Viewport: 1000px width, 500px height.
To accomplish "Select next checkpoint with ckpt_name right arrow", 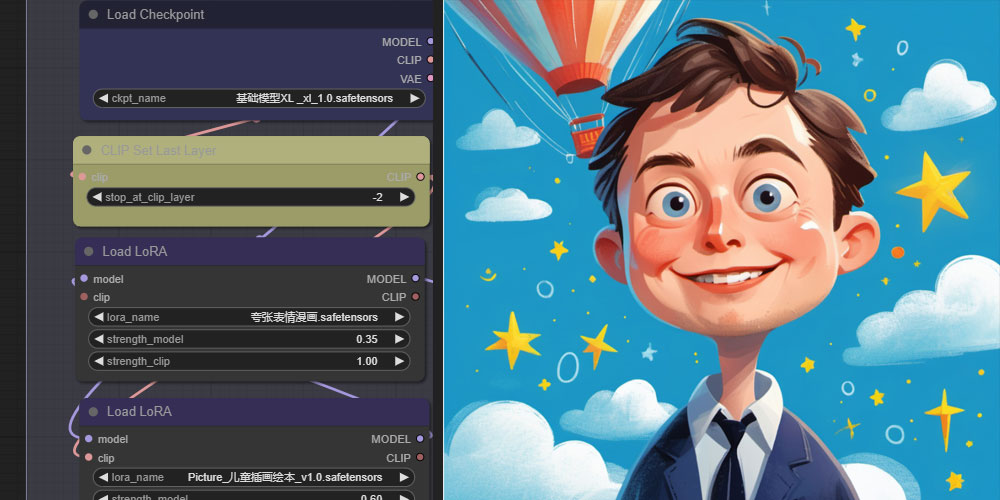I will 415,98.
